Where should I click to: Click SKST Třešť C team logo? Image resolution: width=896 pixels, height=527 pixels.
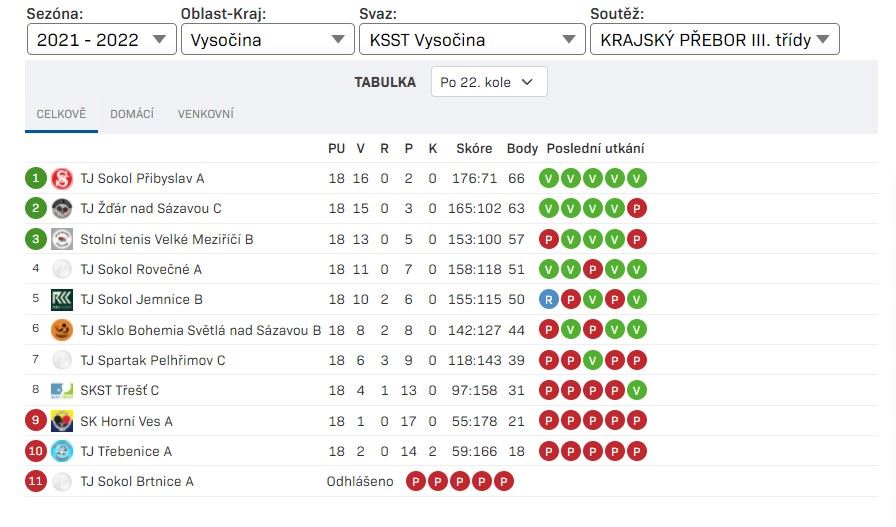coord(62,390)
